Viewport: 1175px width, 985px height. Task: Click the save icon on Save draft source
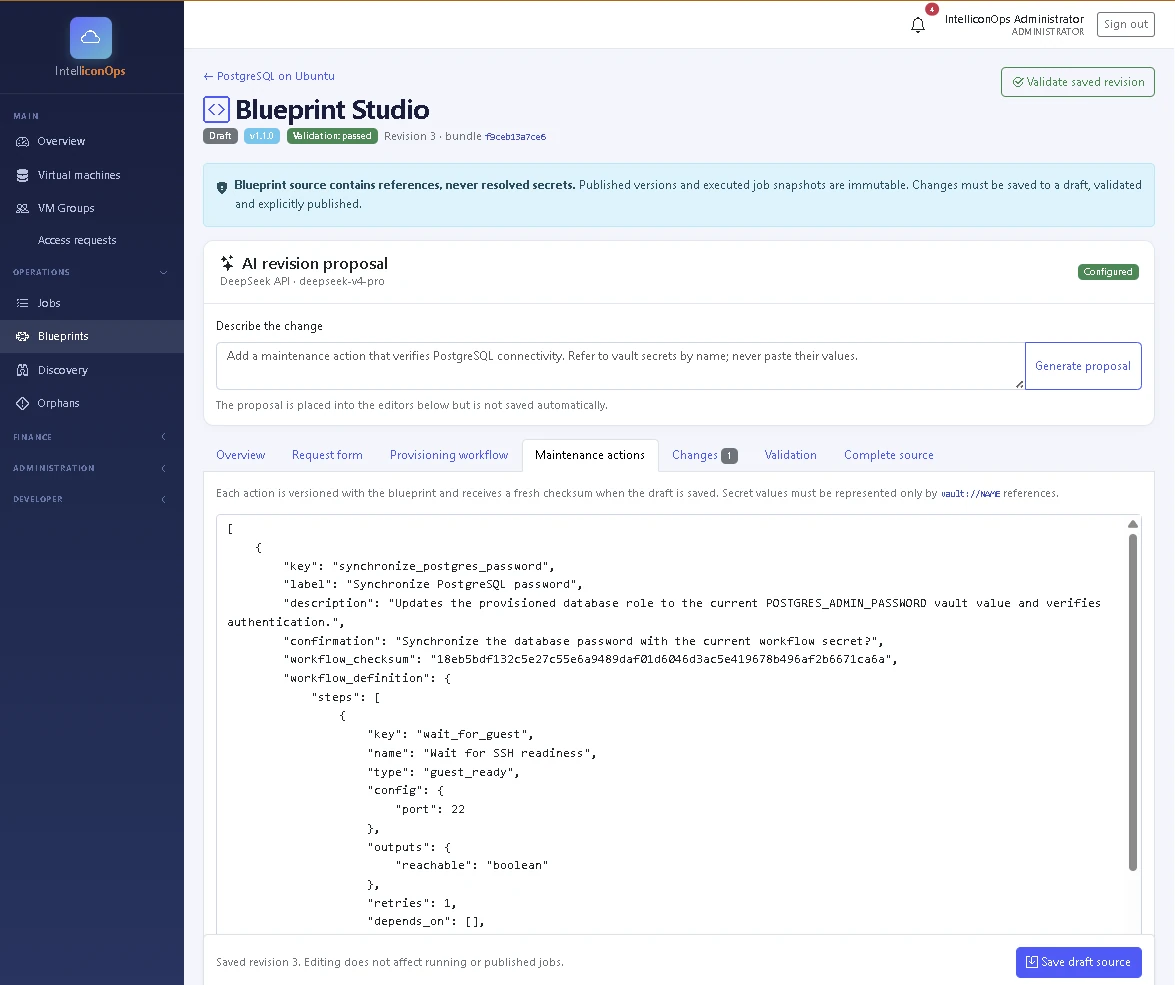coord(1032,962)
